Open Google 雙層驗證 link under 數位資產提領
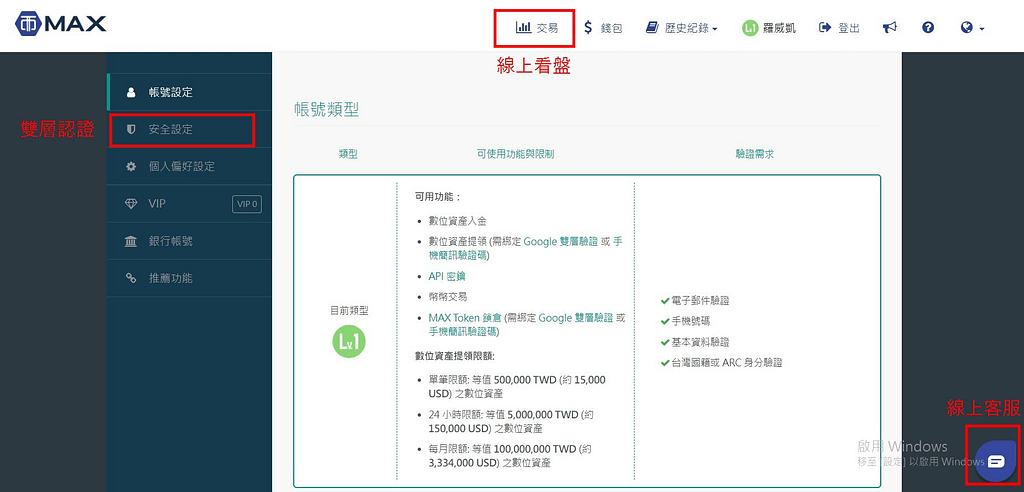Image resolution: width=1024 pixels, height=492 pixels. pyautogui.click(x=560, y=241)
